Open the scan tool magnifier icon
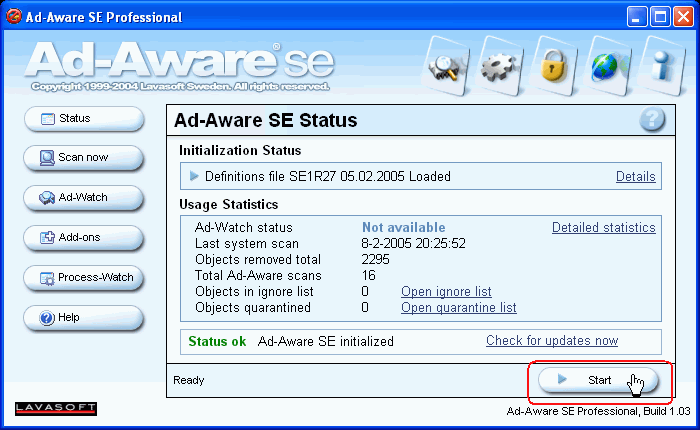 tap(446, 66)
